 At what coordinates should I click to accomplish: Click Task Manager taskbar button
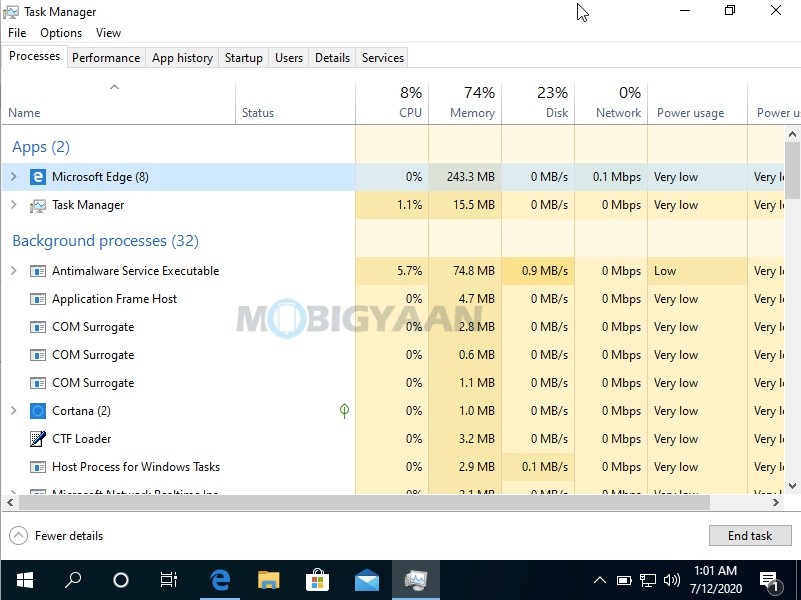pos(416,580)
